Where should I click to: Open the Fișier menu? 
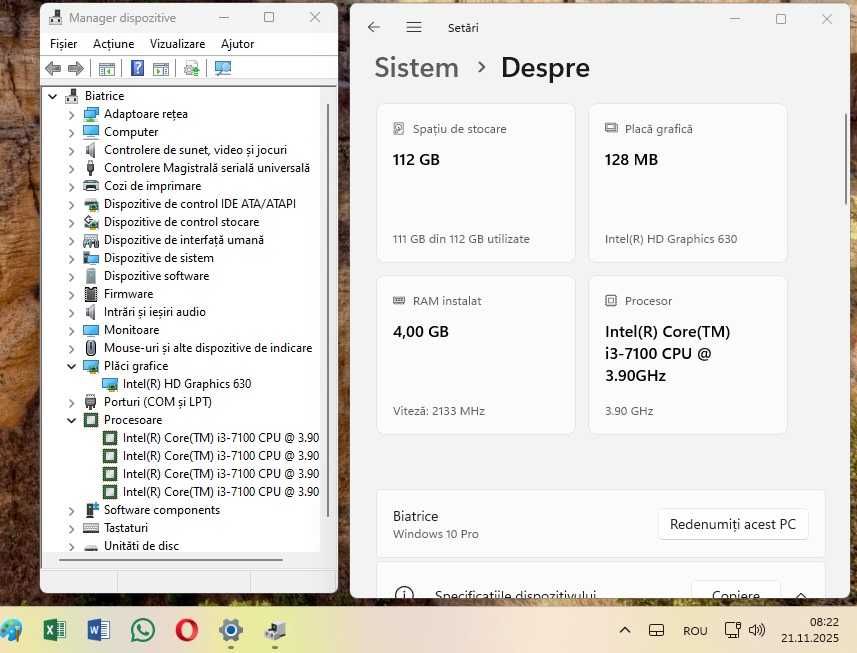pos(63,44)
